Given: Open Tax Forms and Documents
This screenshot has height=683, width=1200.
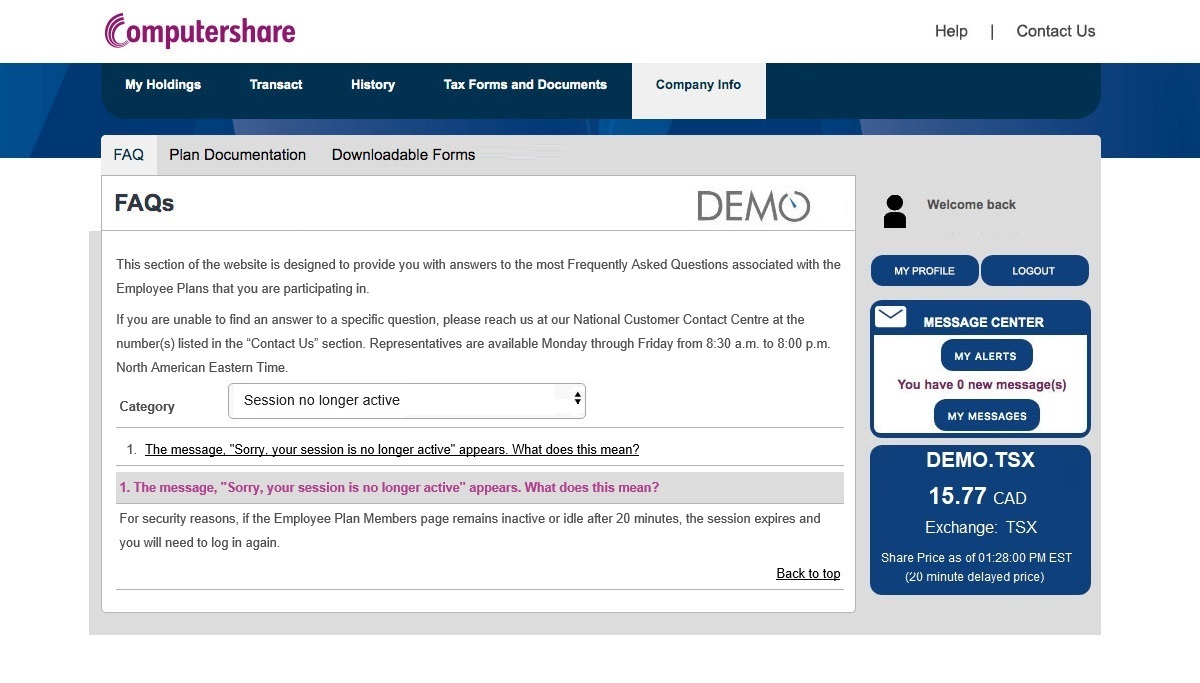Looking at the screenshot, I should pyautogui.click(x=525, y=85).
